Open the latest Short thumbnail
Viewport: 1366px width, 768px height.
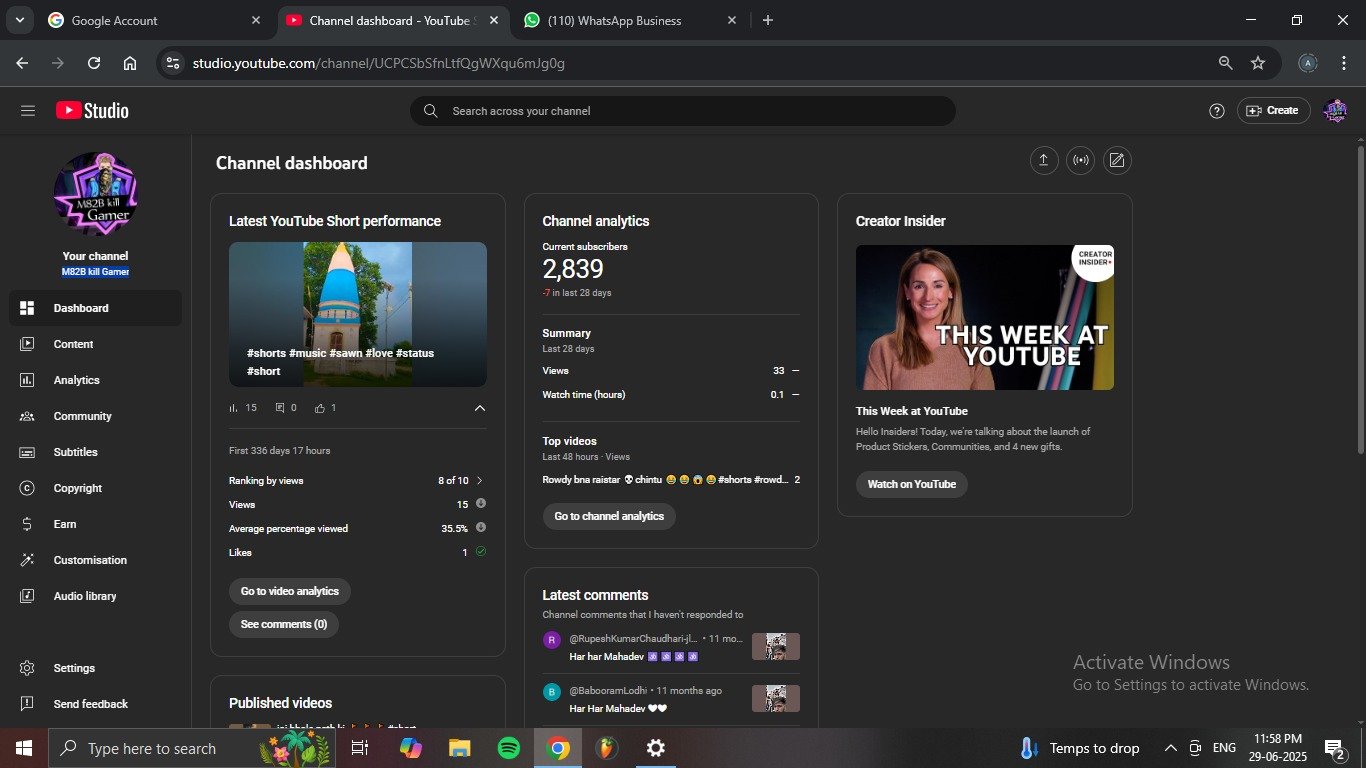[358, 314]
